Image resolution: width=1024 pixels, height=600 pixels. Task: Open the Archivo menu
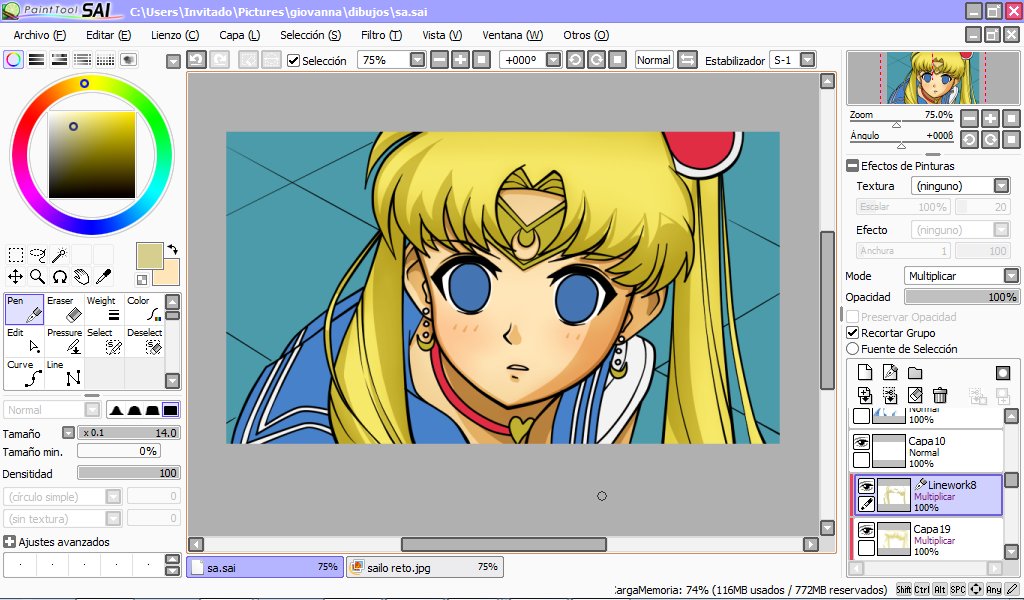(39, 35)
